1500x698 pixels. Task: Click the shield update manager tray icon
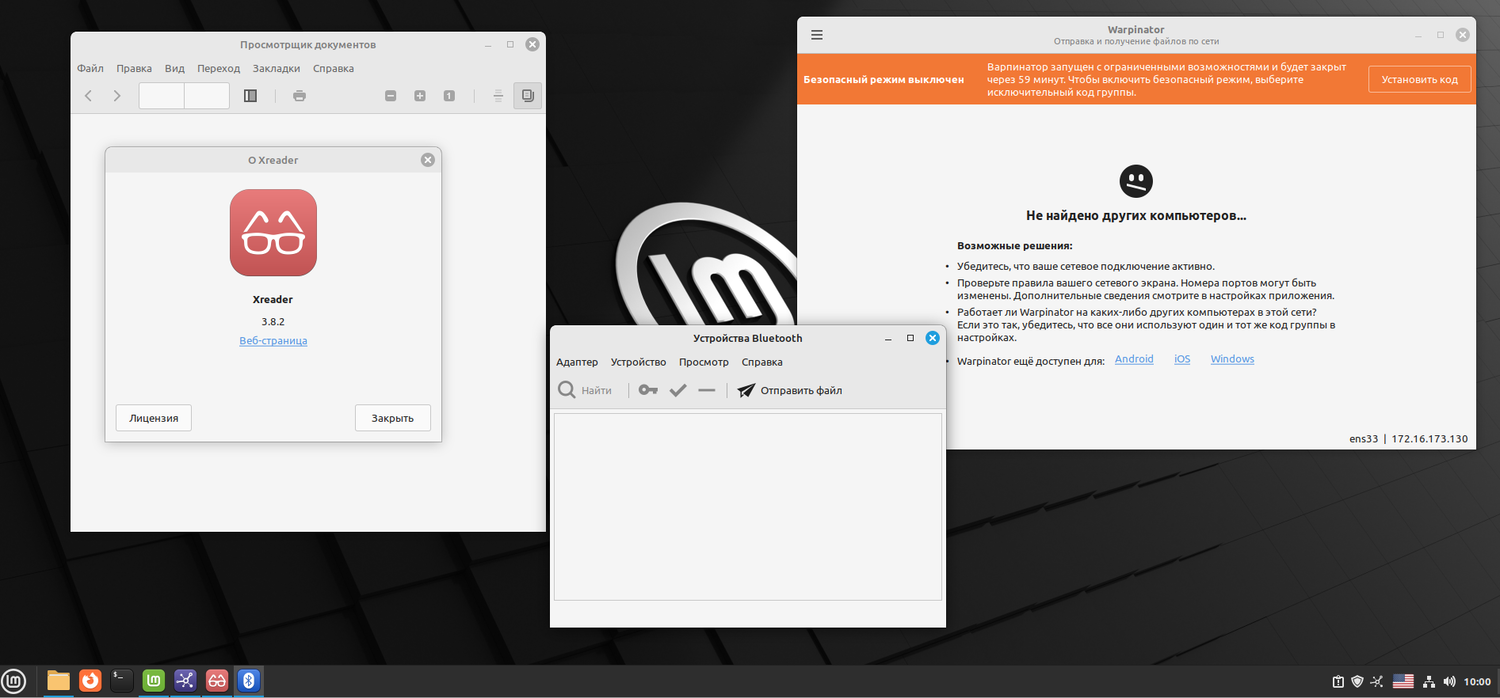click(1357, 682)
